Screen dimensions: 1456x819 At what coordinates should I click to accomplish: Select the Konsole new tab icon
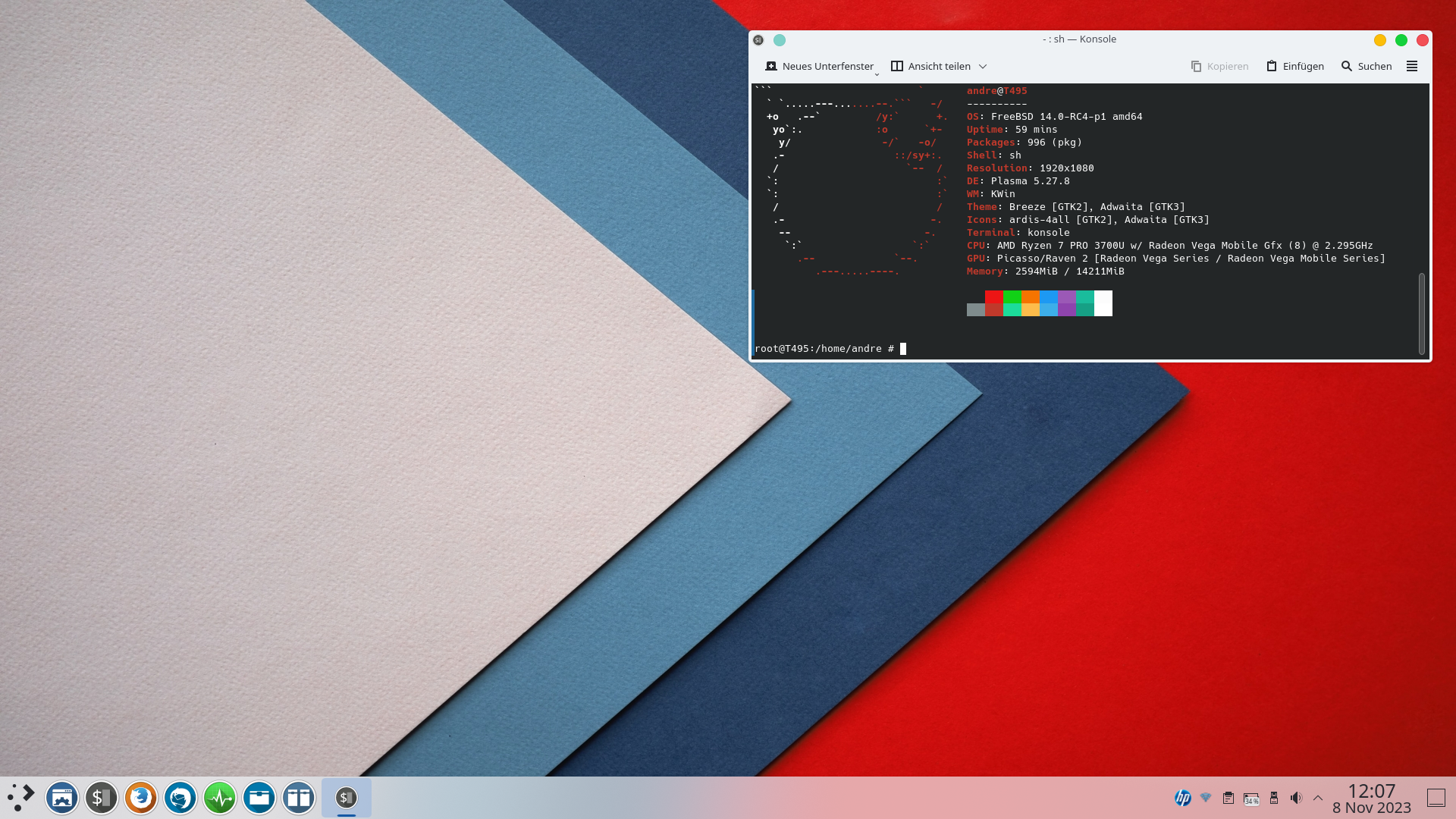772,66
